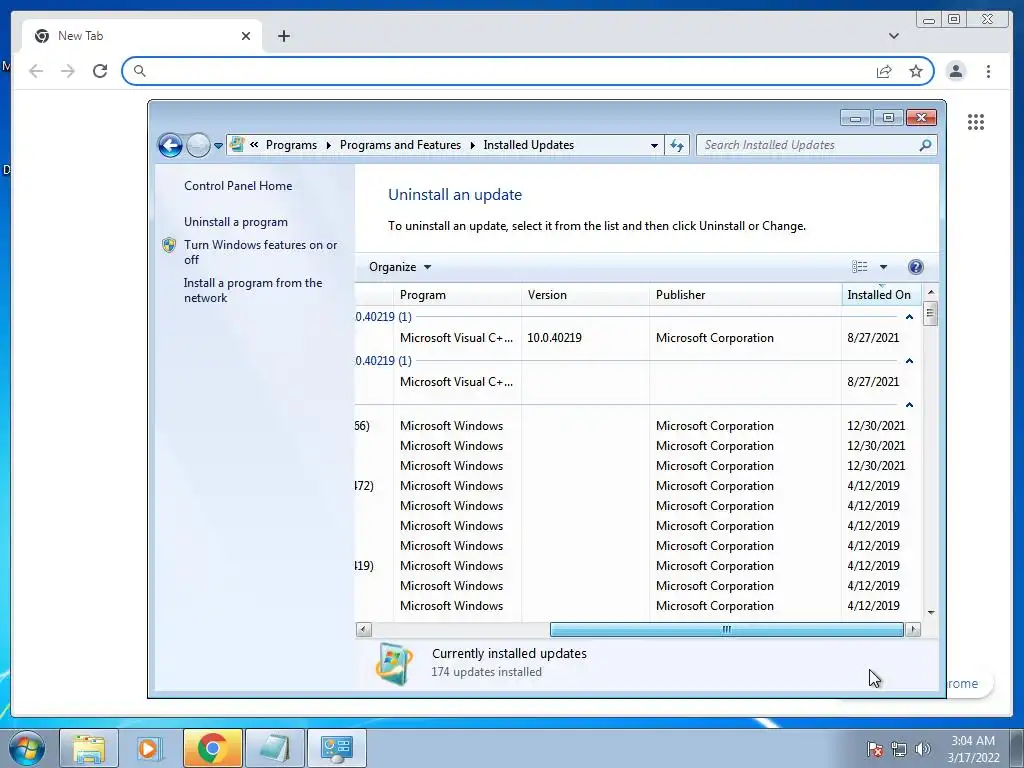
Task: Collapse the second 0.40219 (1) group
Action: click(x=909, y=360)
